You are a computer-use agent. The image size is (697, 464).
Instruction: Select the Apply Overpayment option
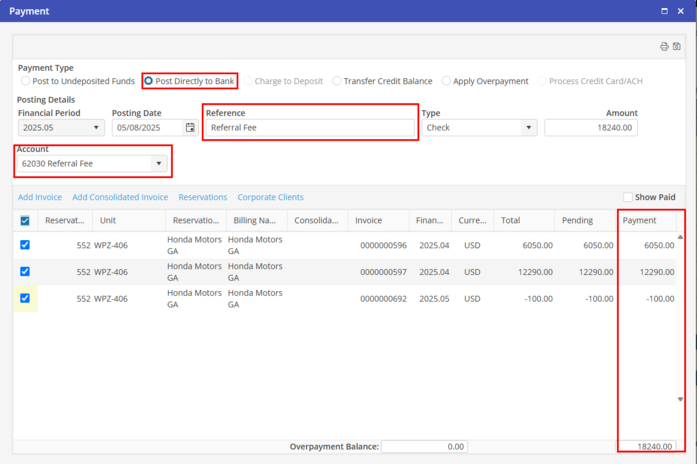click(x=446, y=81)
